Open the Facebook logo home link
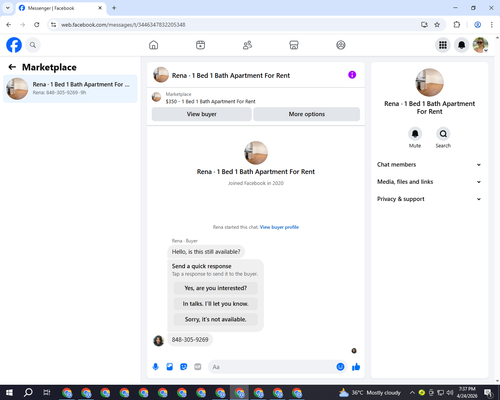500x400 pixels. point(14,45)
